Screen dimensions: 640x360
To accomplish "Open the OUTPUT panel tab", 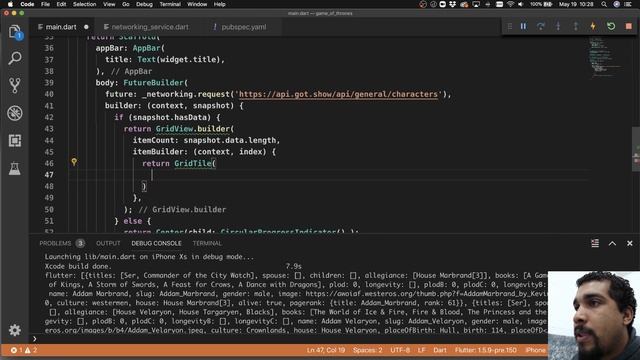I will tap(108, 243).
